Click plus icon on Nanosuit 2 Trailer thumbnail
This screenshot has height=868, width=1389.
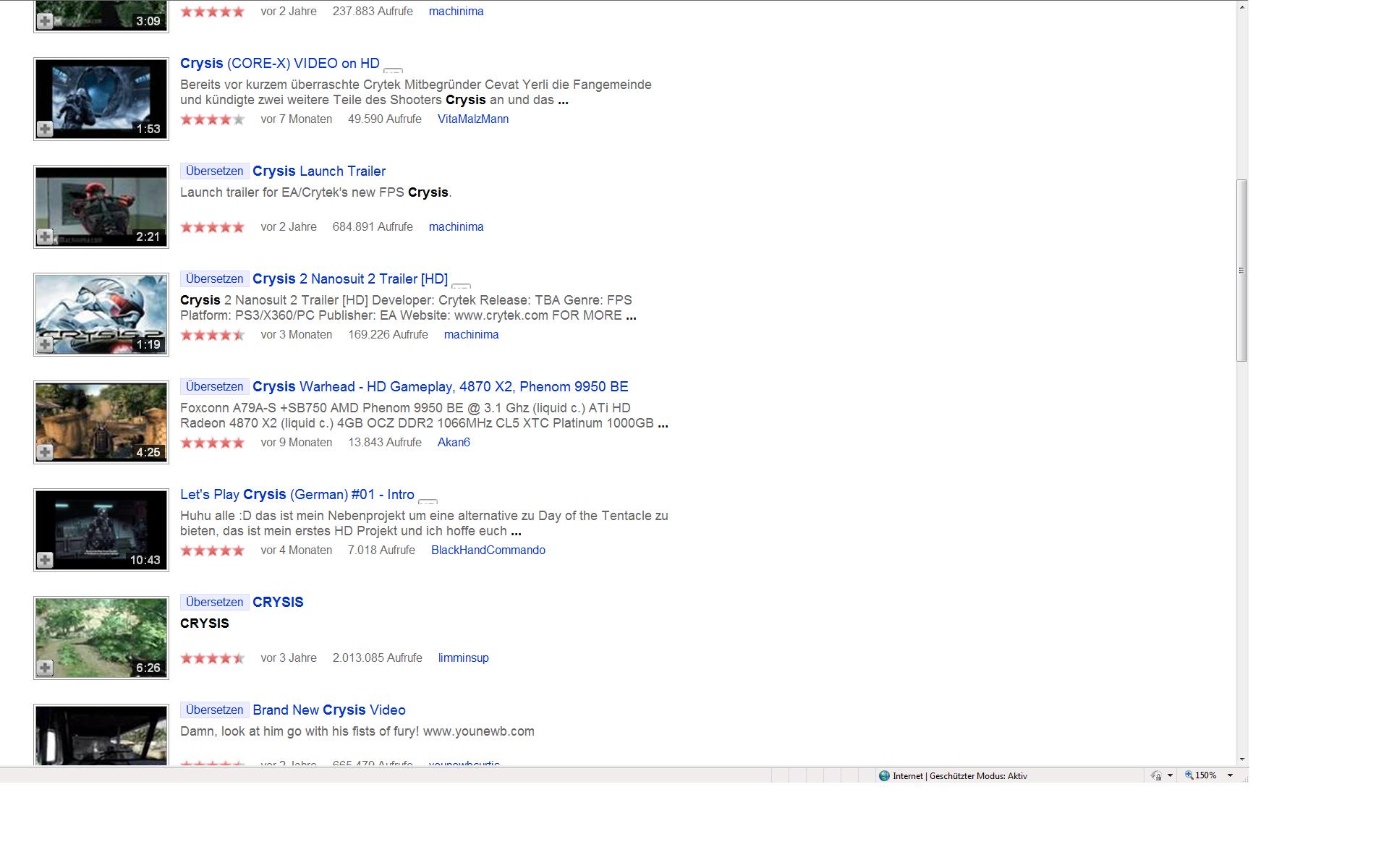click(x=45, y=344)
